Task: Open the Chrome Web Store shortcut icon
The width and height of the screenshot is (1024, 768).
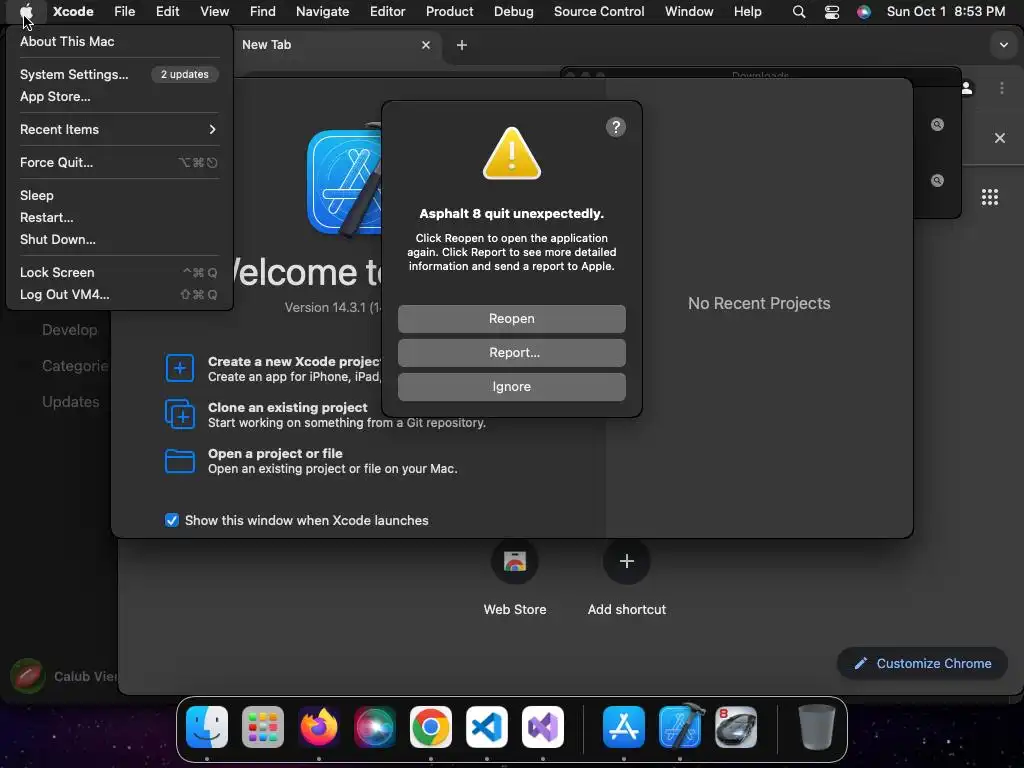Action: (515, 562)
